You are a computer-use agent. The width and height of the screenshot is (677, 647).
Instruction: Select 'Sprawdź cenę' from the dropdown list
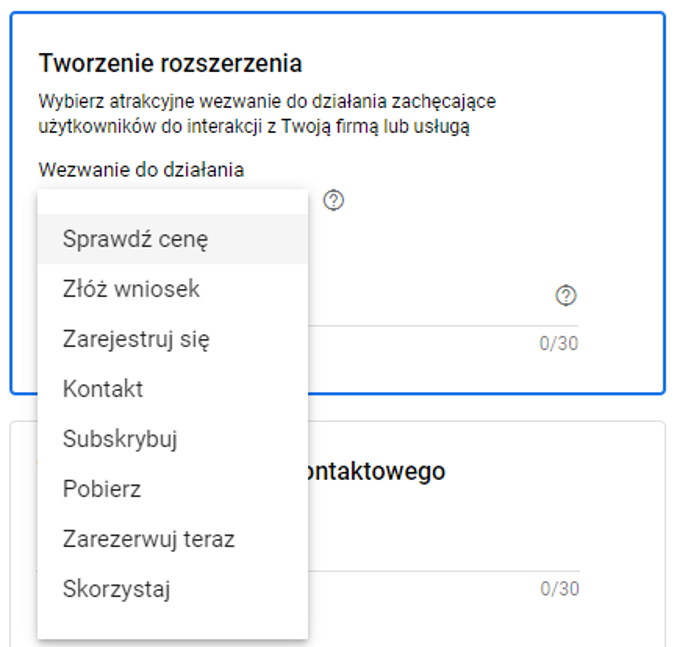coord(135,239)
